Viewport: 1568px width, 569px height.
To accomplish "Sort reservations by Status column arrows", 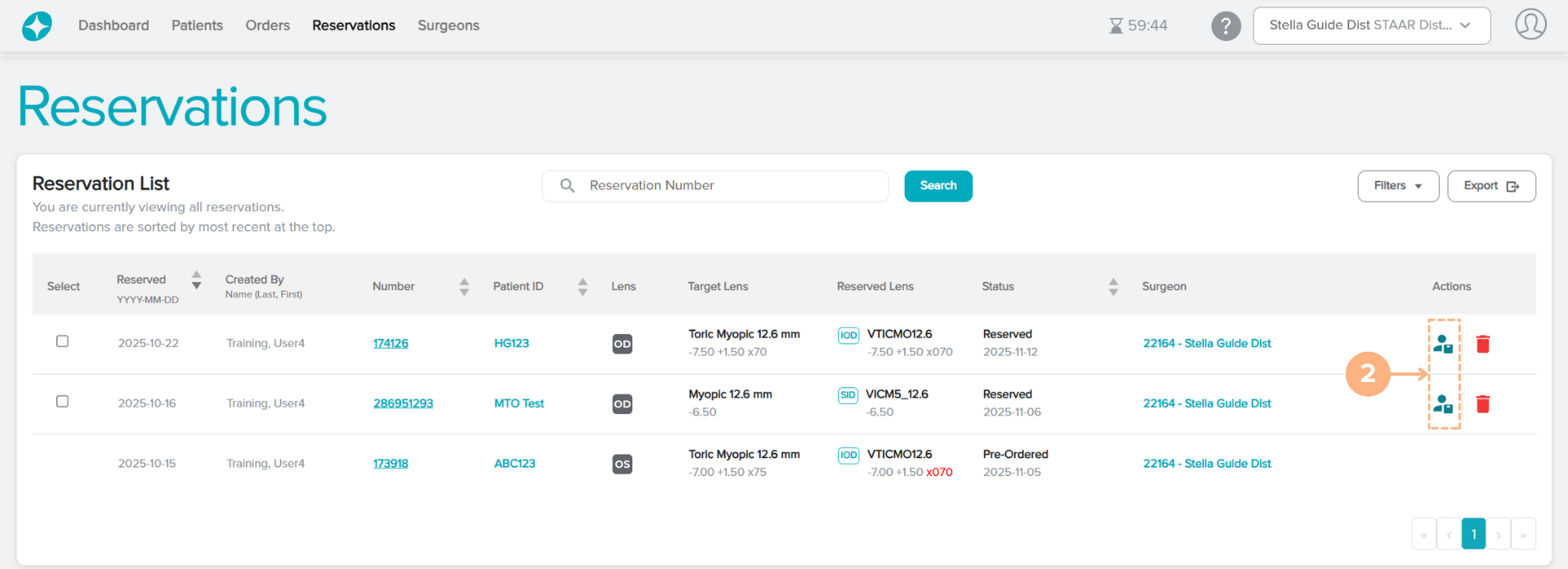I will tap(1113, 287).
